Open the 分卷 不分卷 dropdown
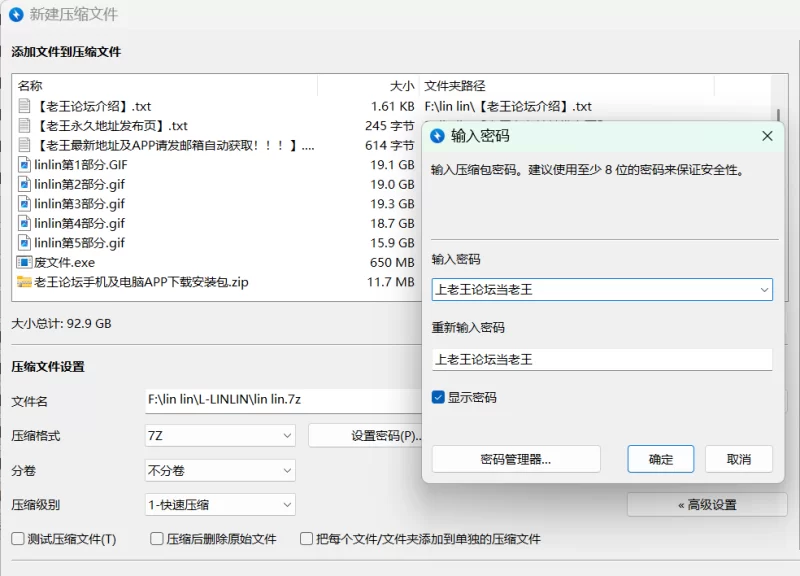Screen dimensions: 800x576 (x=220, y=470)
